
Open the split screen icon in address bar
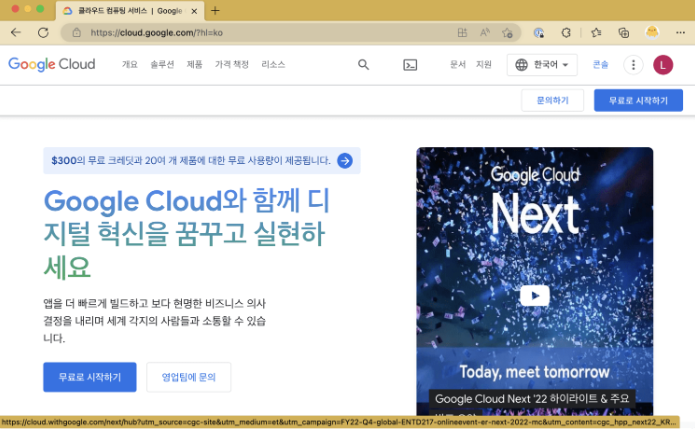coord(462,32)
